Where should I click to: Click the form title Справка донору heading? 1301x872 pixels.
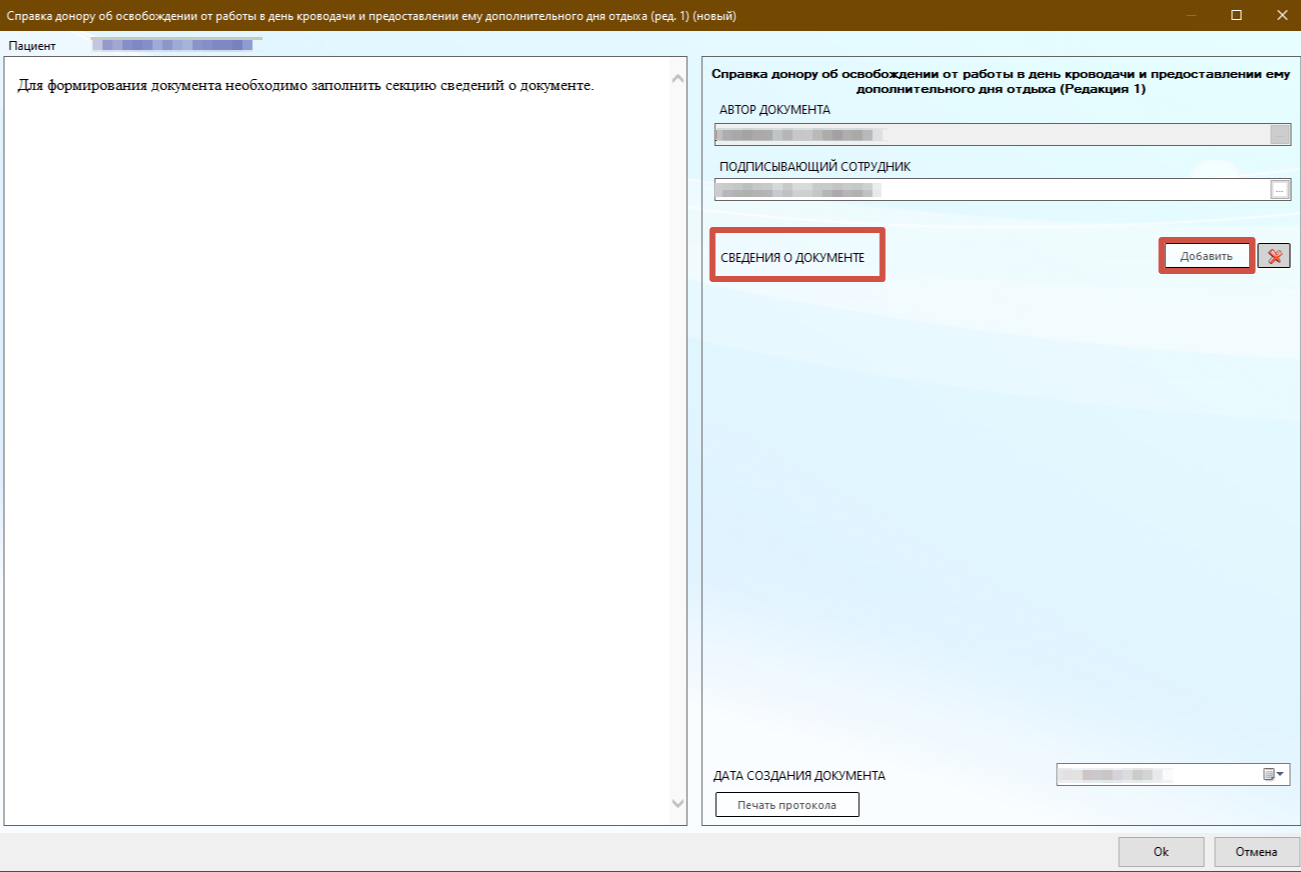pyautogui.click(x=1000, y=82)
